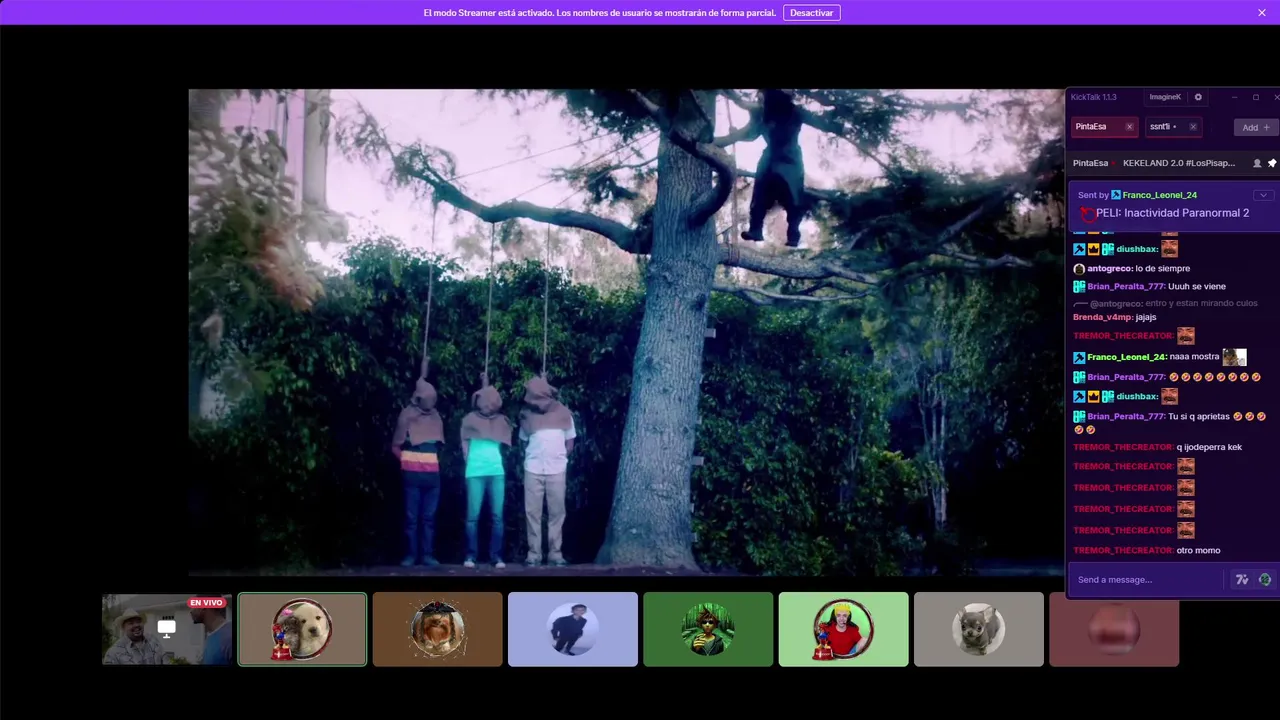Click message text 'lo de siempre'

click(1162, 269)
